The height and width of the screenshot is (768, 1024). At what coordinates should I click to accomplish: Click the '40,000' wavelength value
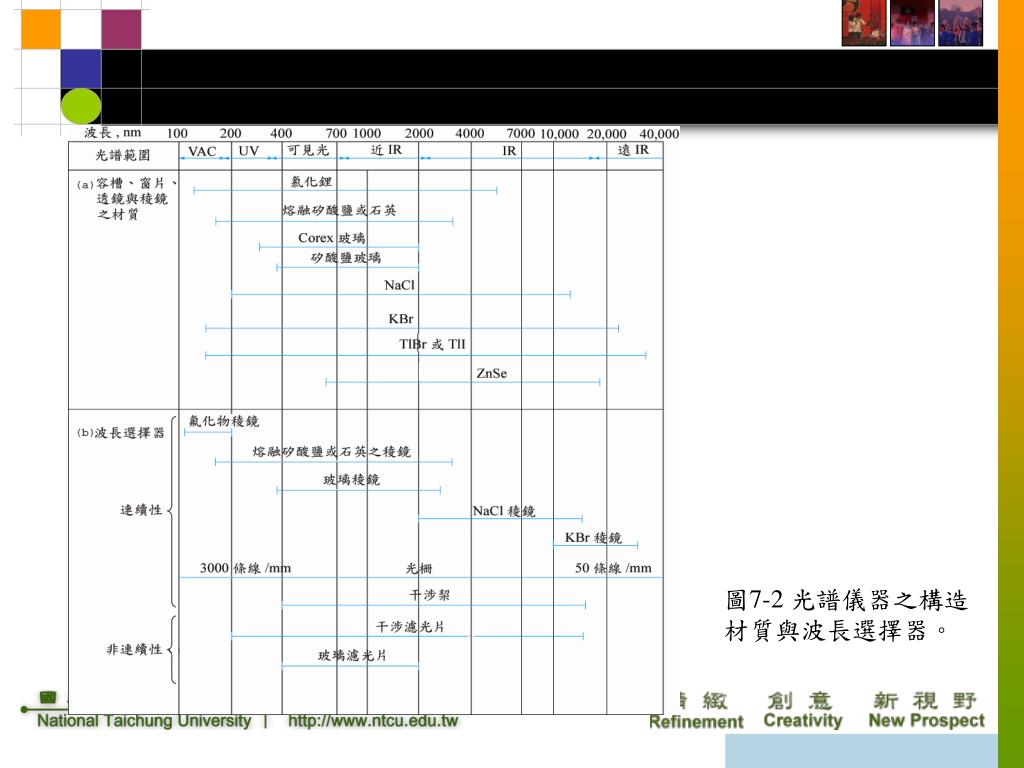[x=659, y=134]
